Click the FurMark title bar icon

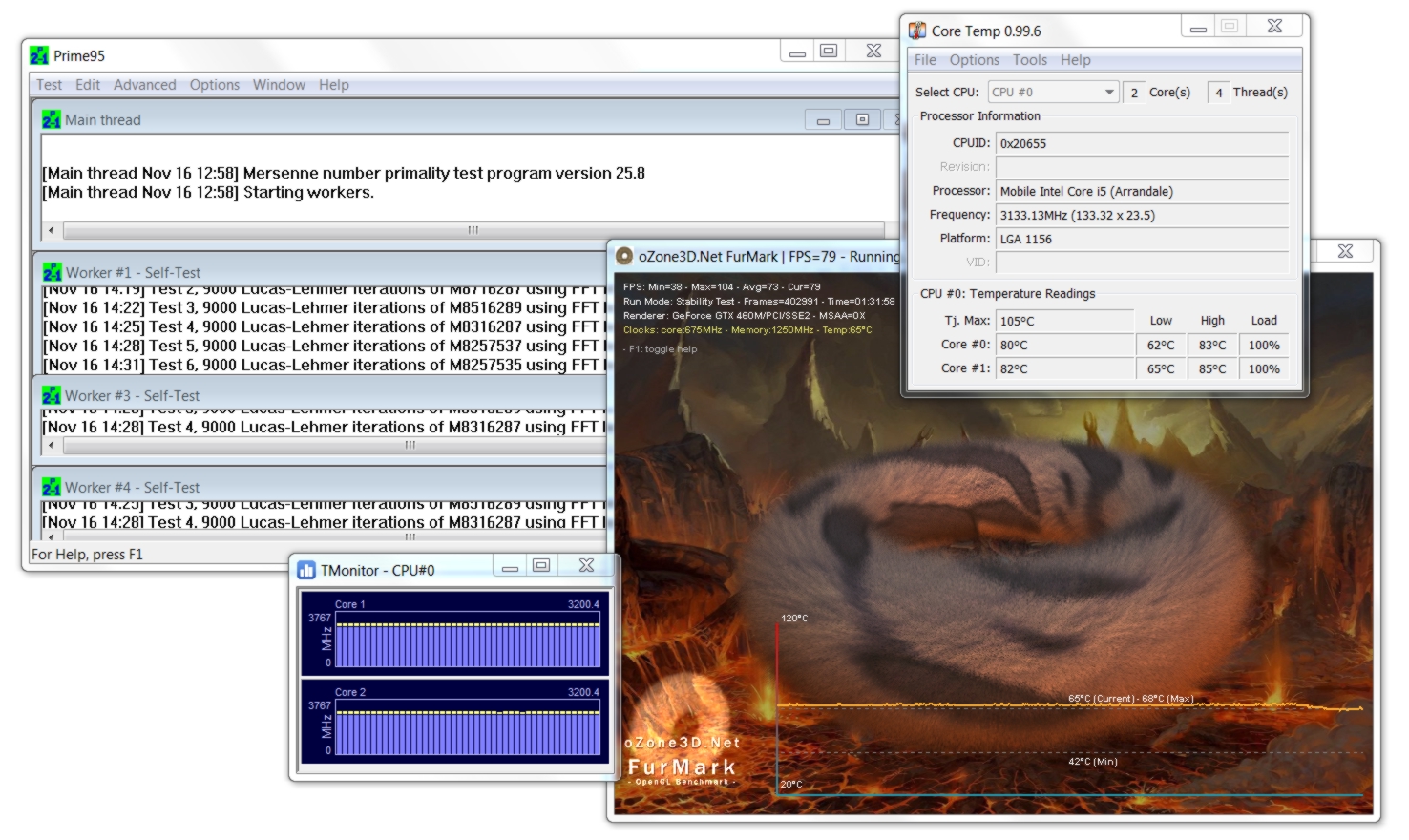coord(624,256)
